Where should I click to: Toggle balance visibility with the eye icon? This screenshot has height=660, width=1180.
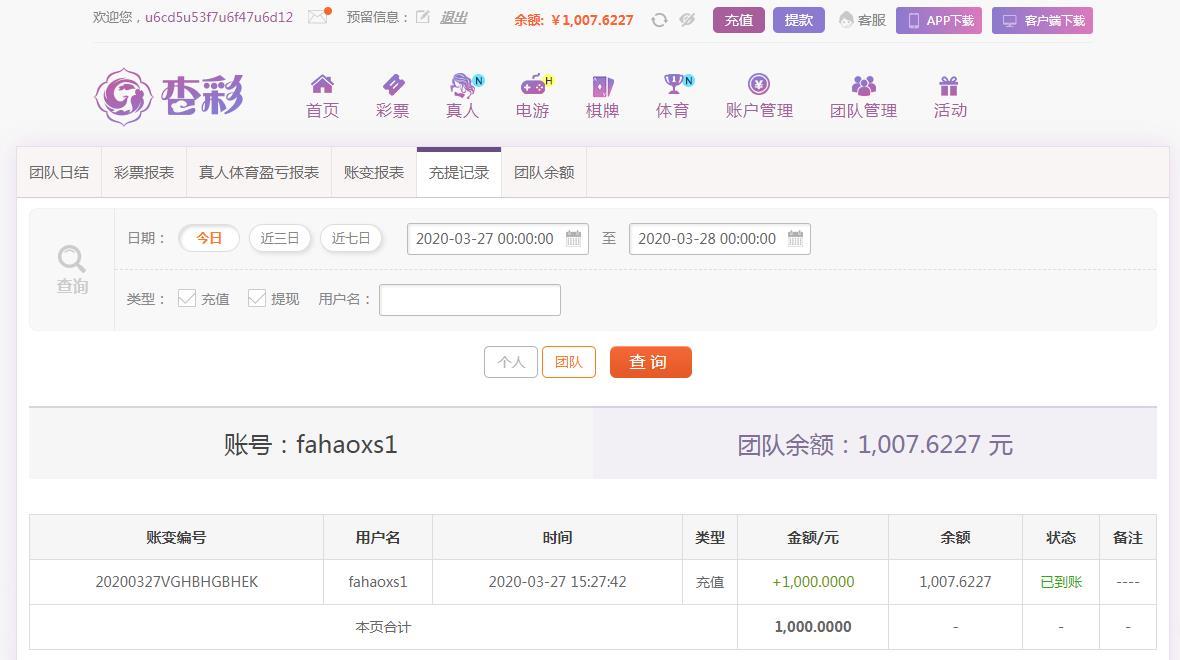687,20
